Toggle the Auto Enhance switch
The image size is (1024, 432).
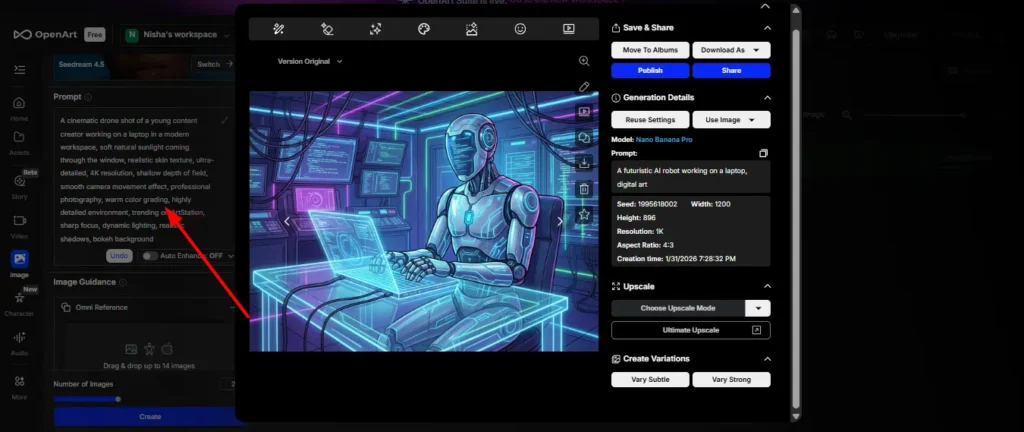click(x=150, y=256)
